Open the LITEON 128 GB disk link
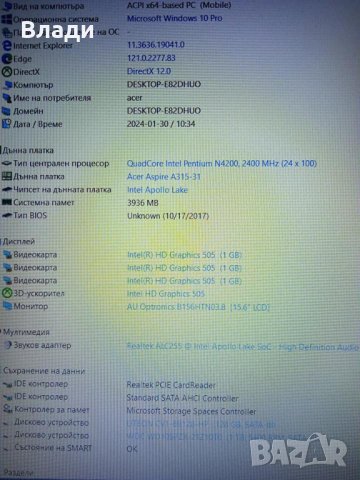The image size is (360, 480). coord(201,424)
